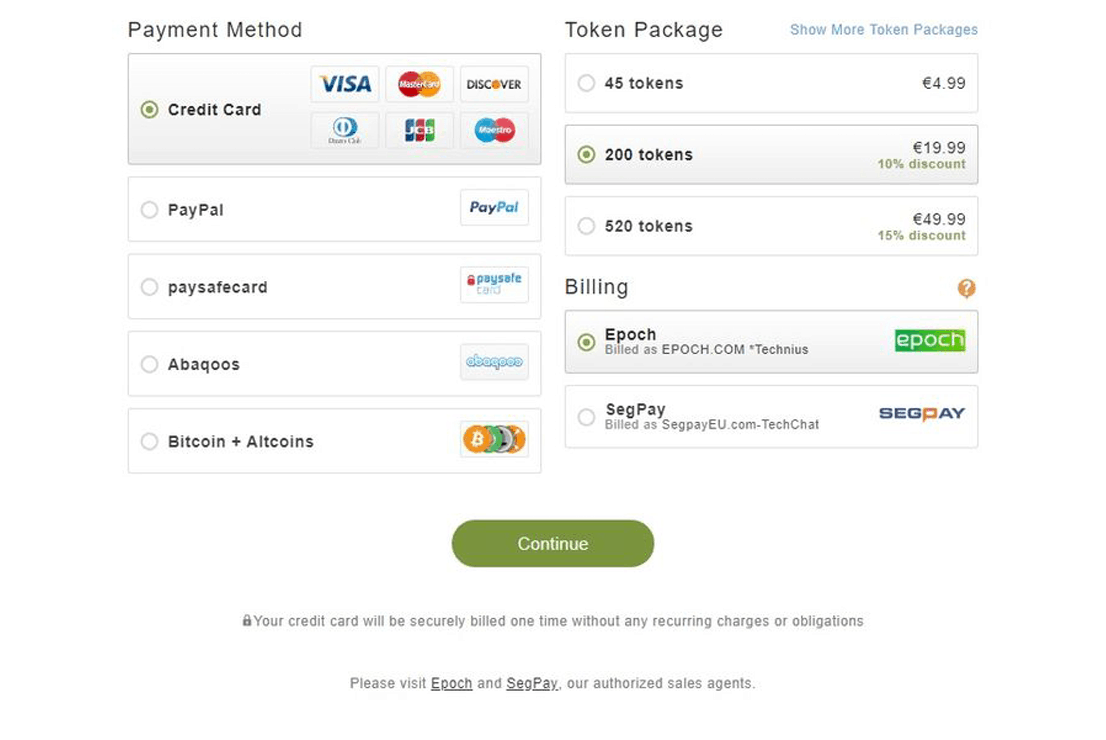Choose SegPay as billing provider
Viewport: 1106px width, 740px height.
coord(771,416)
